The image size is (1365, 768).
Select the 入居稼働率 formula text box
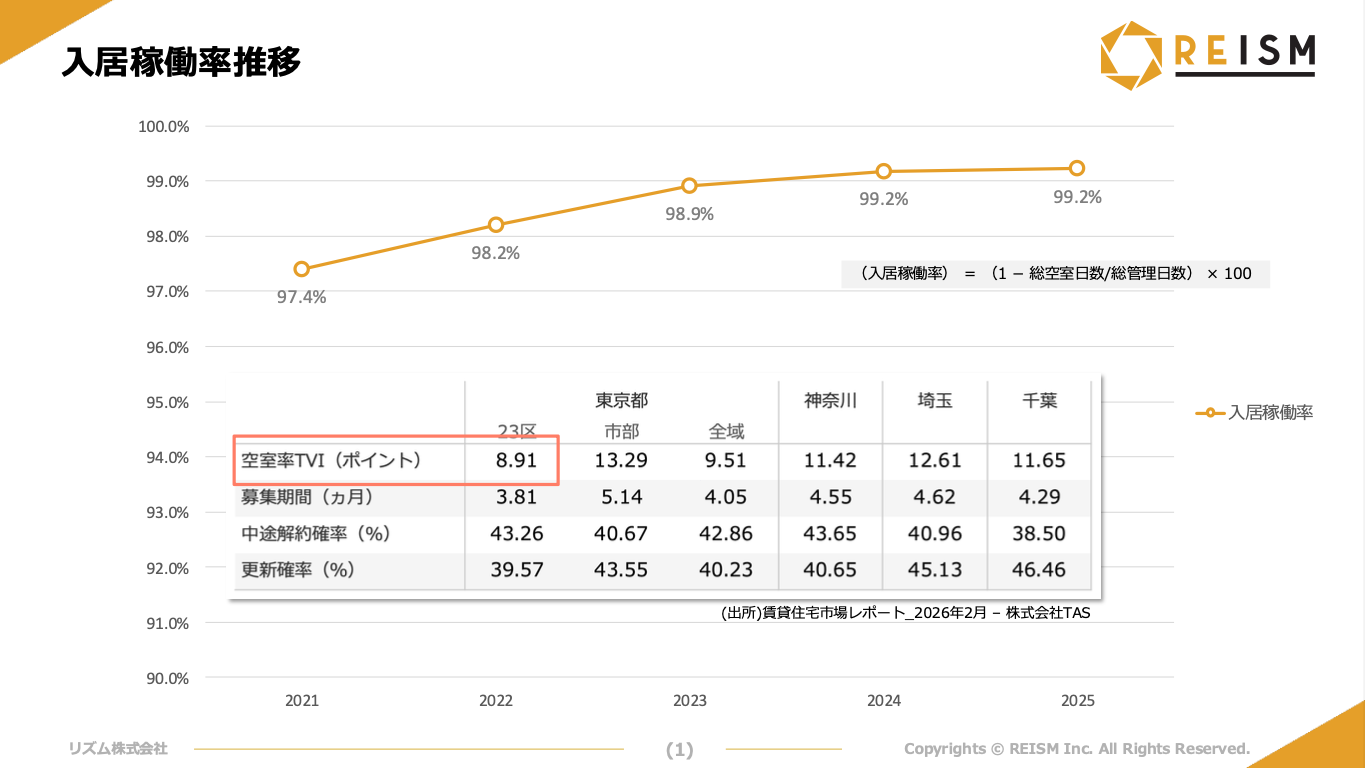pyautogui.click(x=1055, y=273)
